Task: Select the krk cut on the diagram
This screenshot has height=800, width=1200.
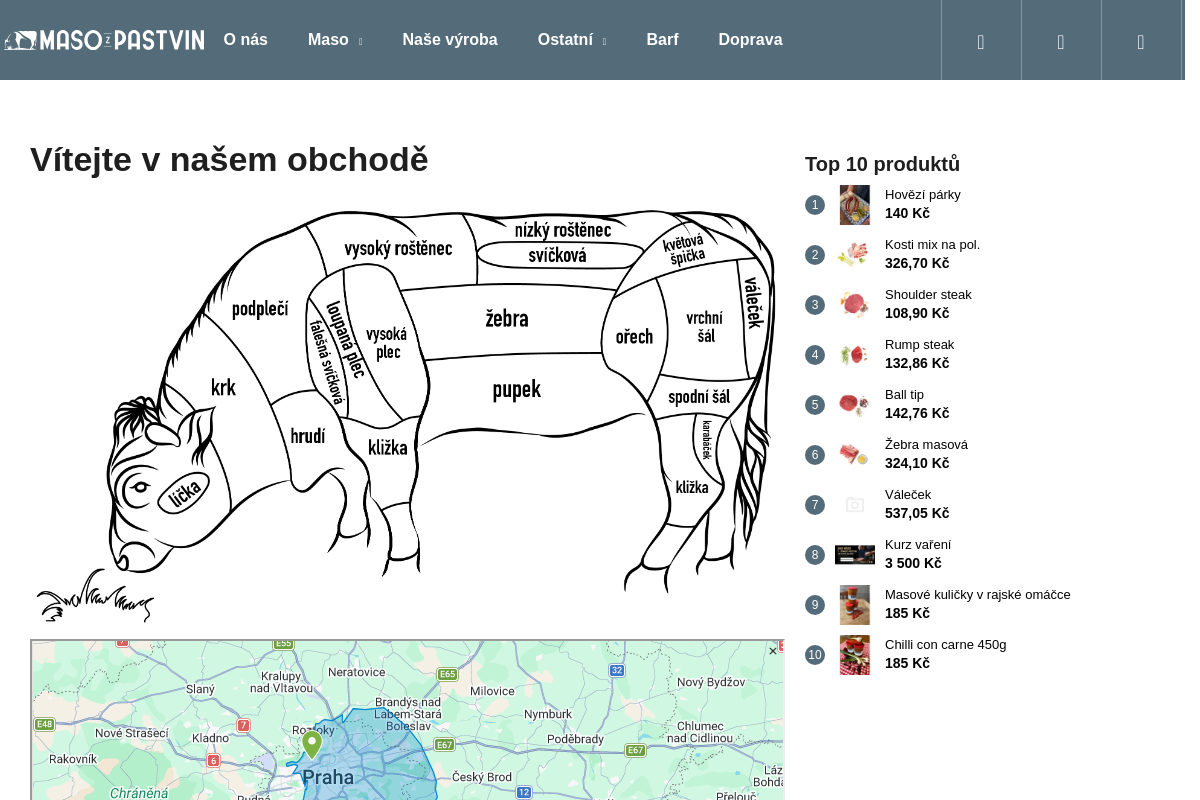Action: [223, 387]
